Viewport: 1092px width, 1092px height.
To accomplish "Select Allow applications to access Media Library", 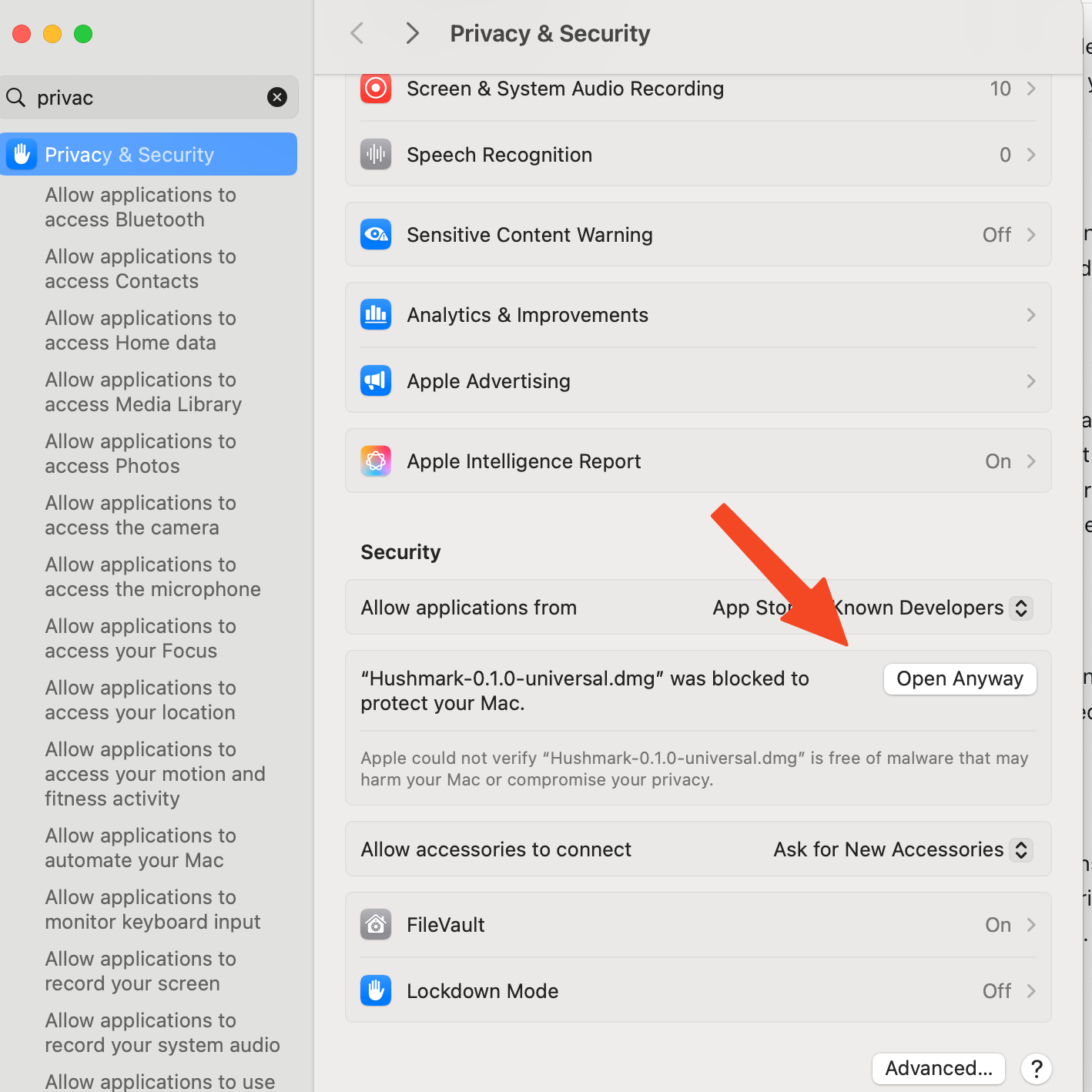I will point(143,392).
